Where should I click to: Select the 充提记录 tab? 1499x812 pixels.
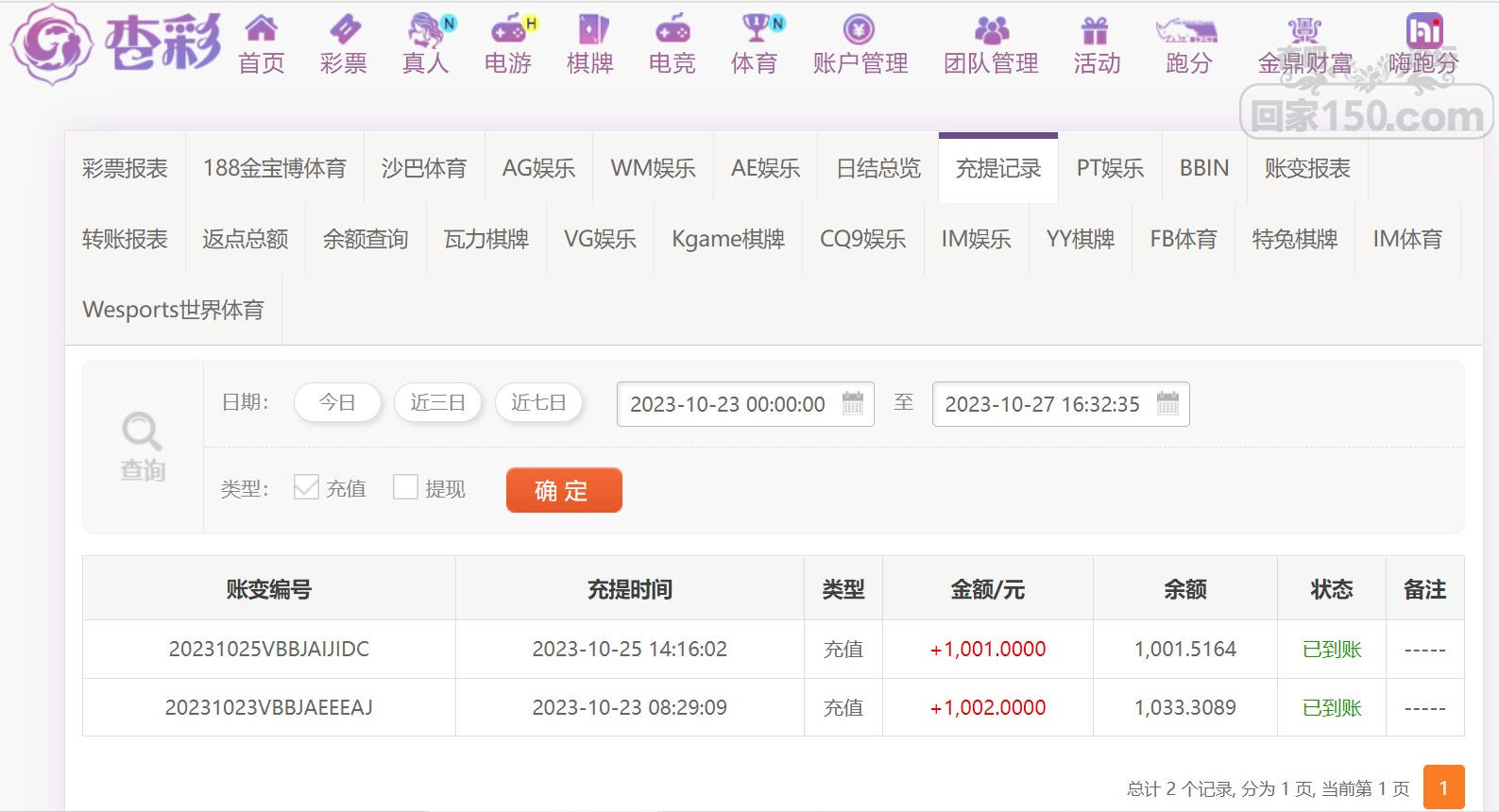pyautogui.click(x=998, y=168)
